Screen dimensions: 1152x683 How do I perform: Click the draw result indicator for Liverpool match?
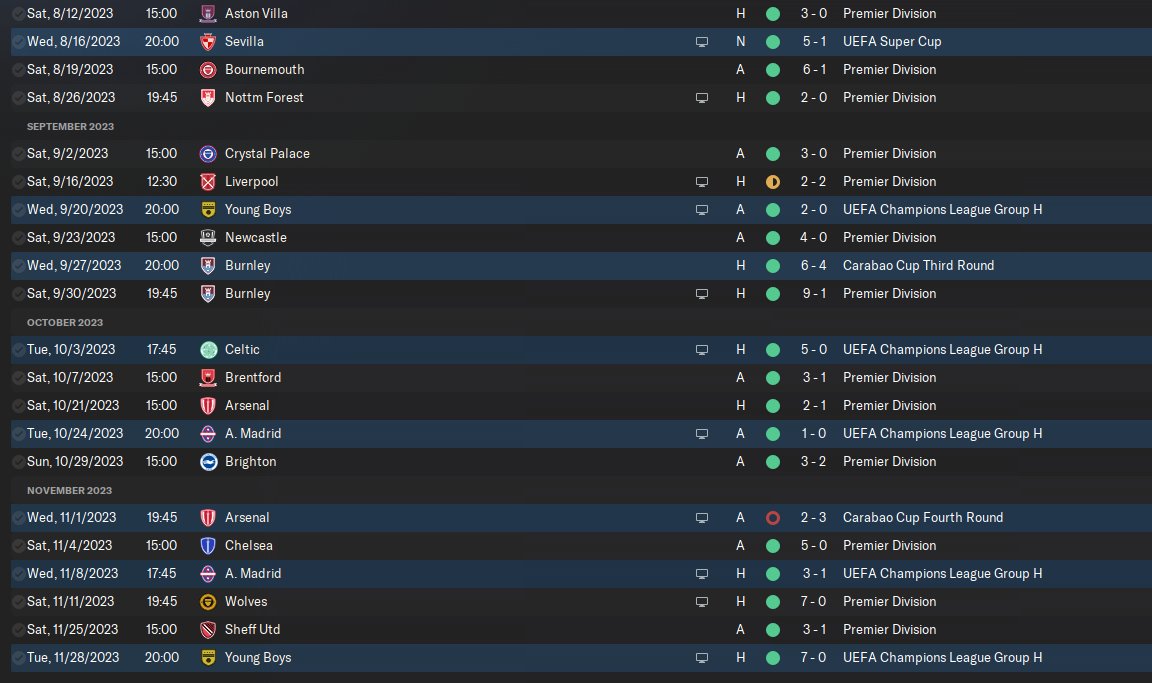pyautogui.click(x=773, y=182)
